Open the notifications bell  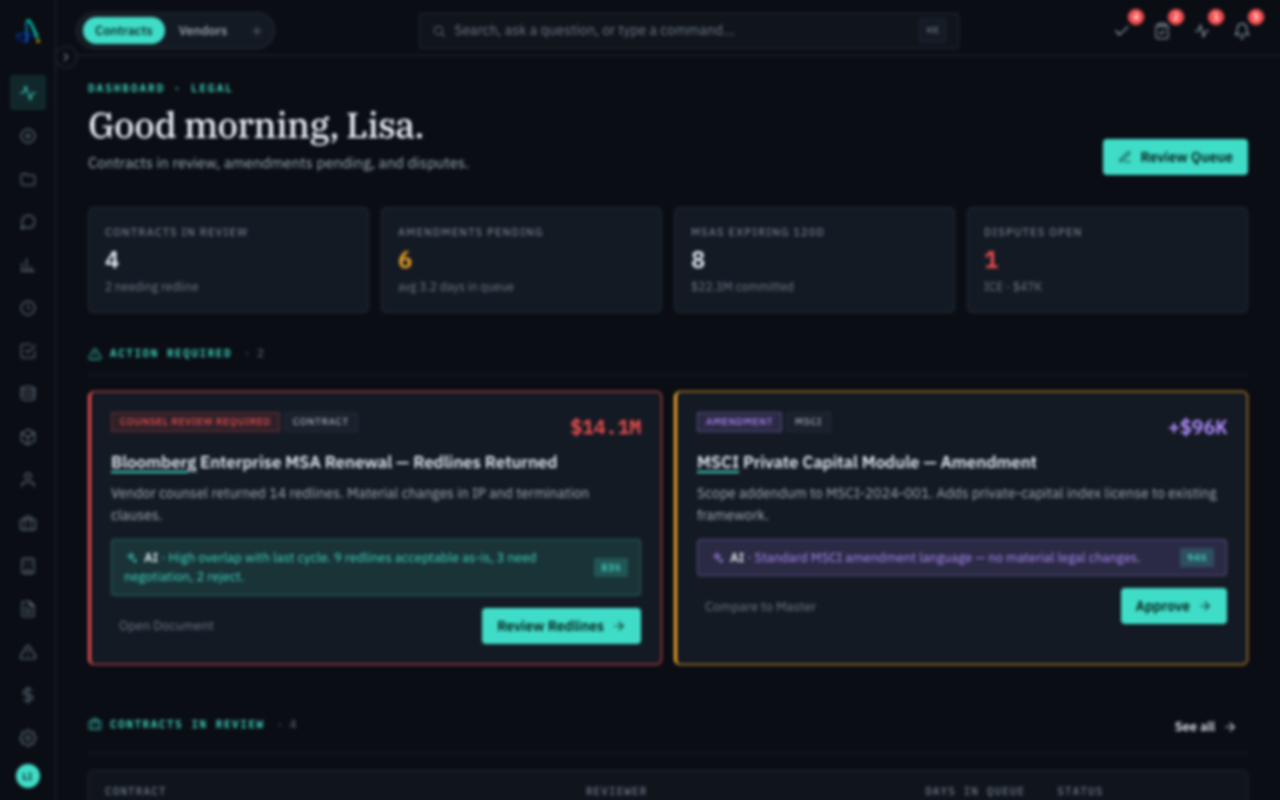tap(1242, 31)
